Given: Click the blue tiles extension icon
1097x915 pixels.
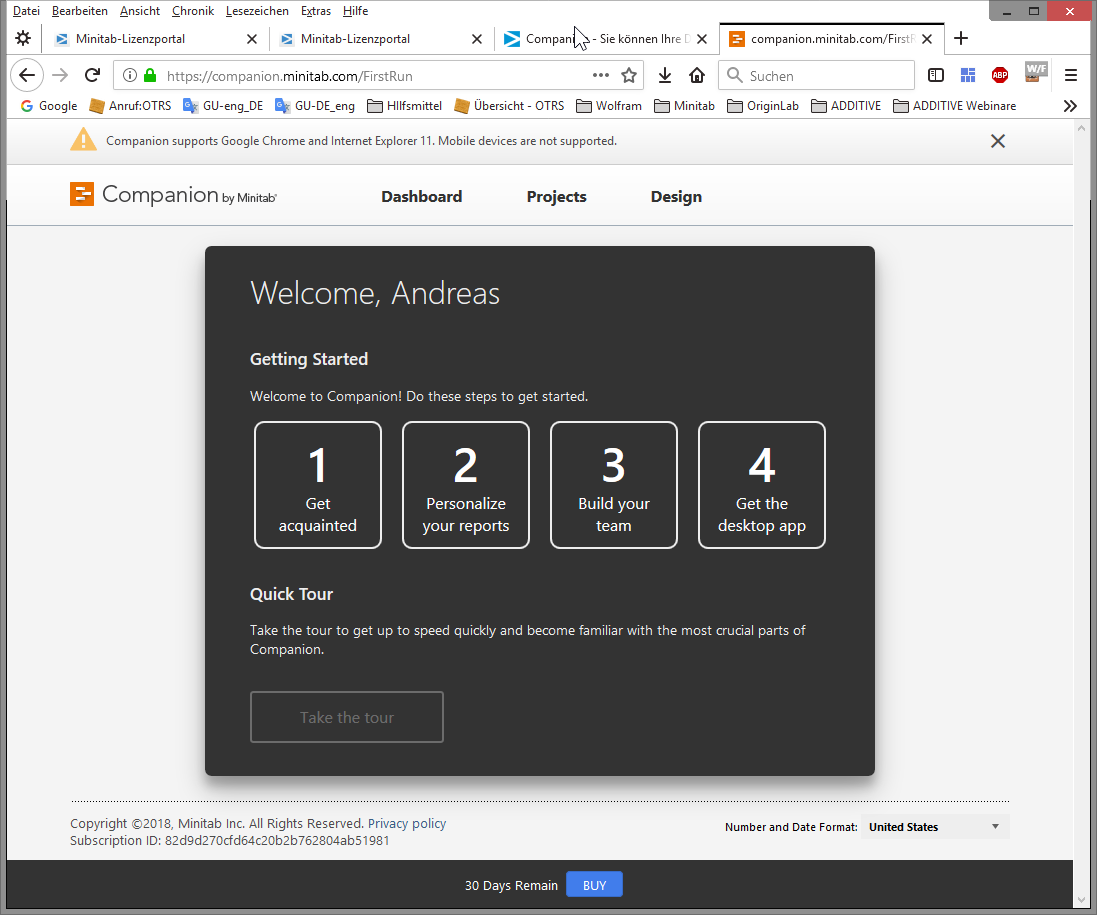Looking at the screenshot, I should pyautogui.click(x=968, y=76).
